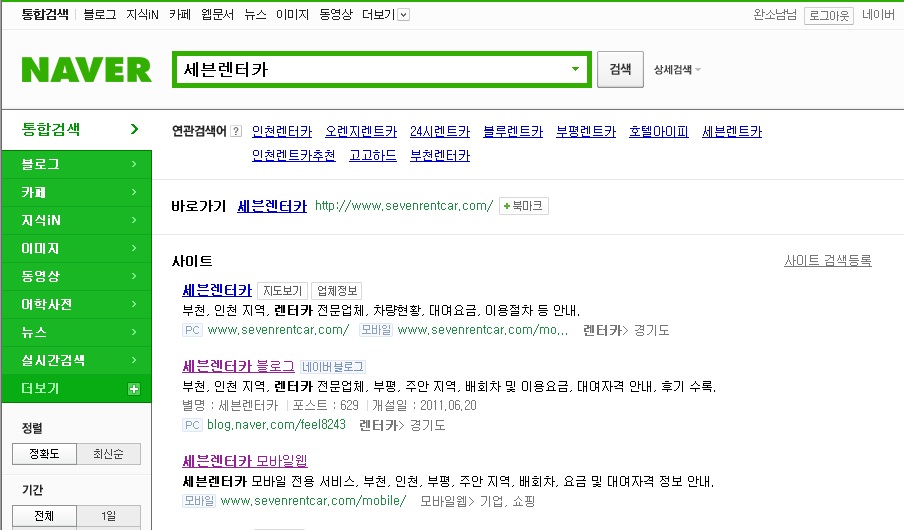Open the 세븐렌터카 블로그 result title

point(238,366)
